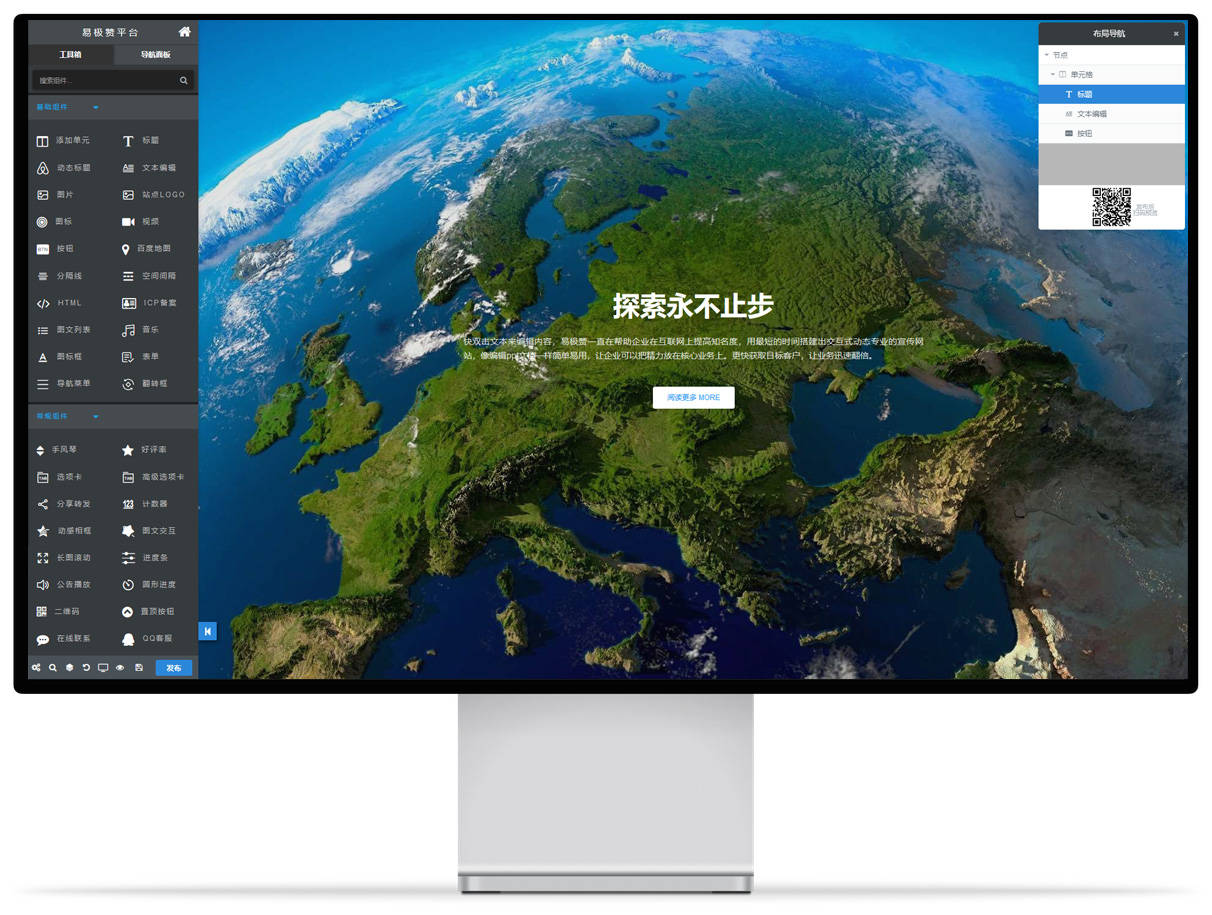Add the 二维码 component
Screen dimensions: 1212x915
(58, 612)
